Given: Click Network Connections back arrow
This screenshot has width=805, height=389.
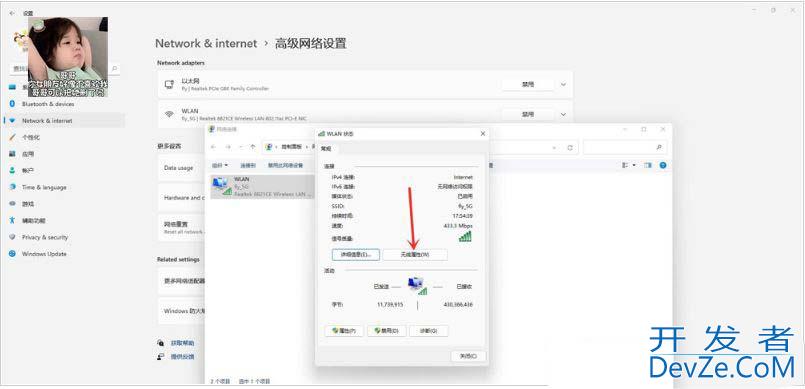Looking at the screenshot, I should pos(214,147).
